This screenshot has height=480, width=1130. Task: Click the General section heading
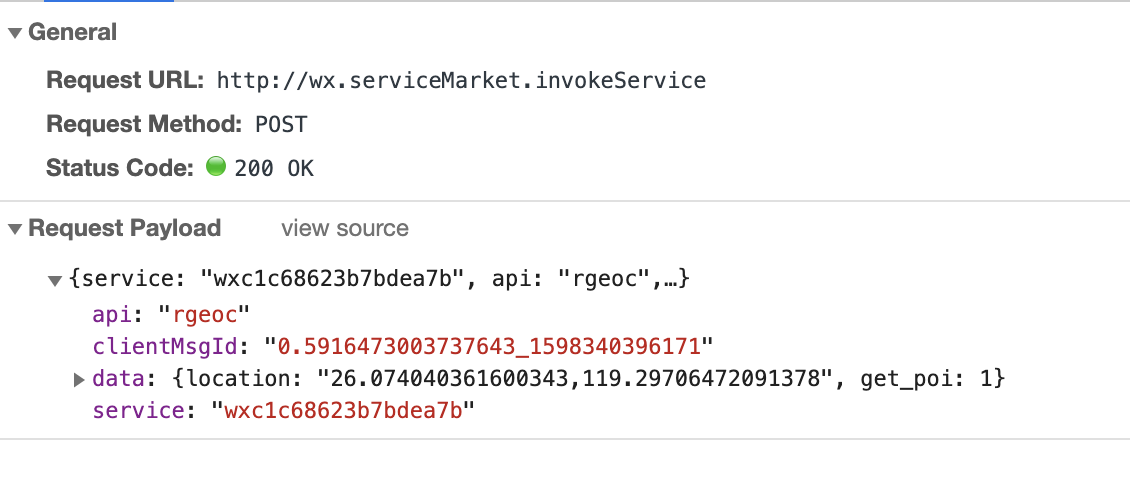coord(72,32)
